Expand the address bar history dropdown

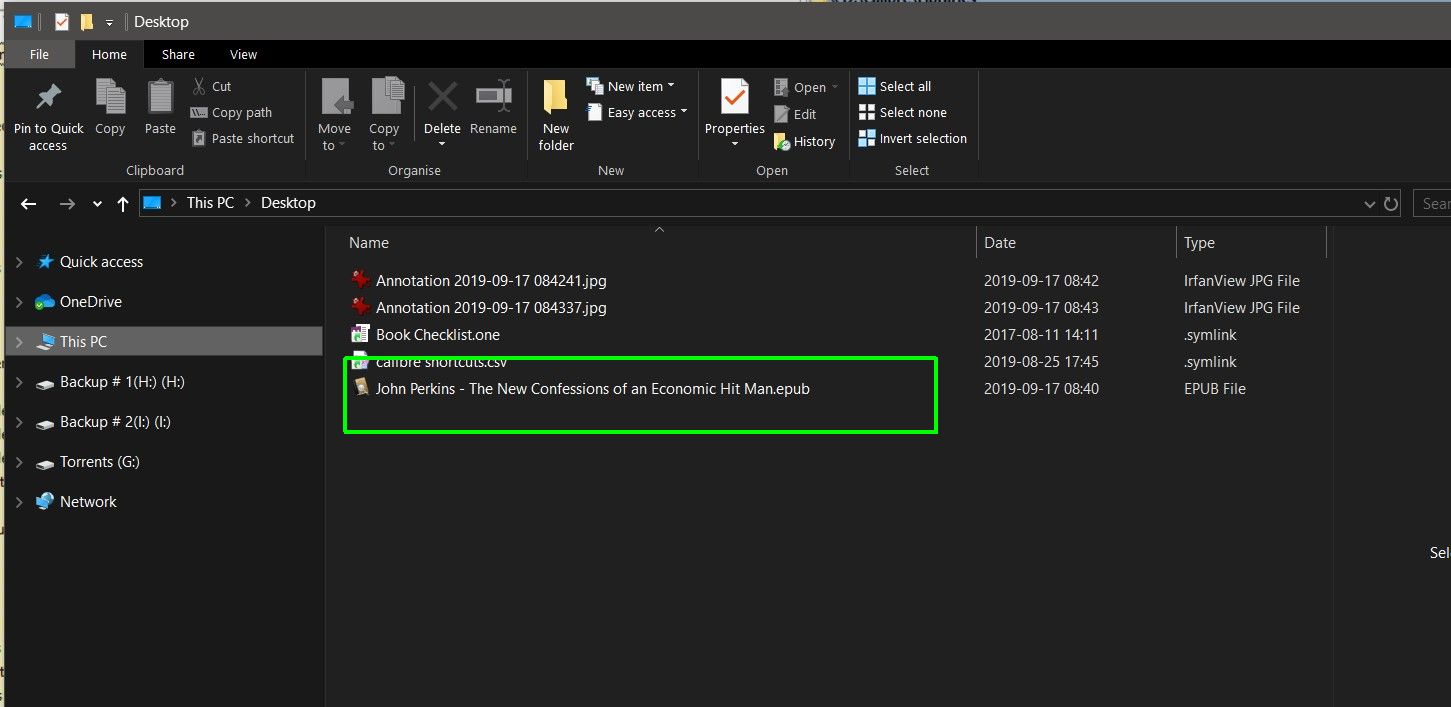1369,203
